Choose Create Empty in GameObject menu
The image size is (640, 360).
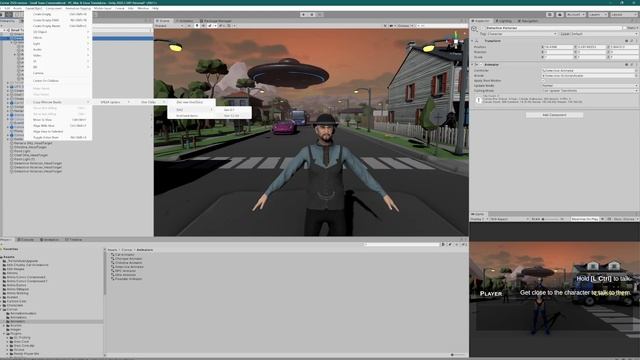click(x=59, y=14)
